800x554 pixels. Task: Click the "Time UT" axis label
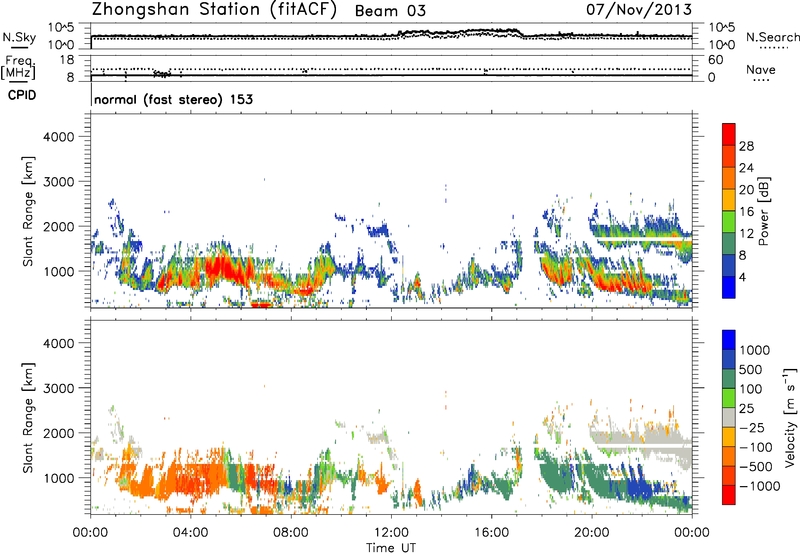point(391,548)
